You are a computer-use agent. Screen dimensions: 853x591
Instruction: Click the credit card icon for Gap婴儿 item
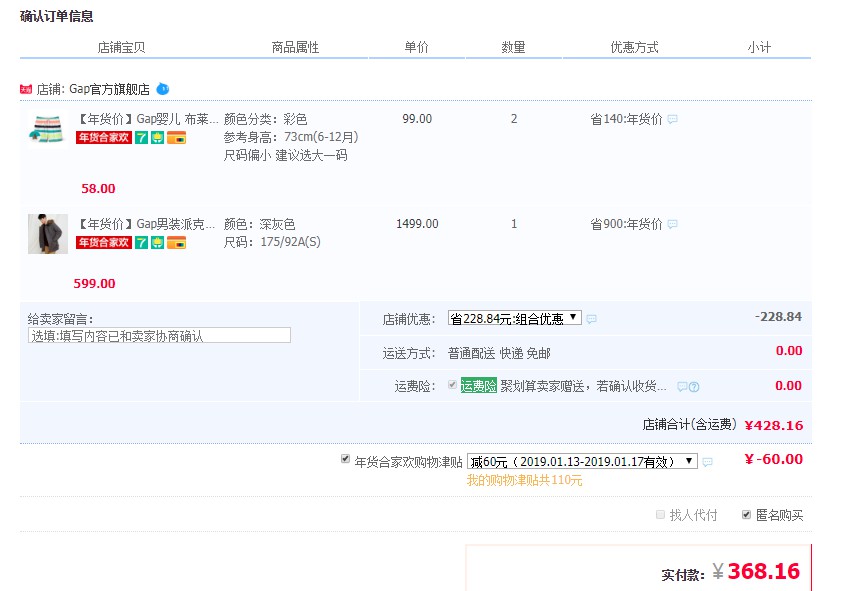pyautogui.click(x=176, y=138)
